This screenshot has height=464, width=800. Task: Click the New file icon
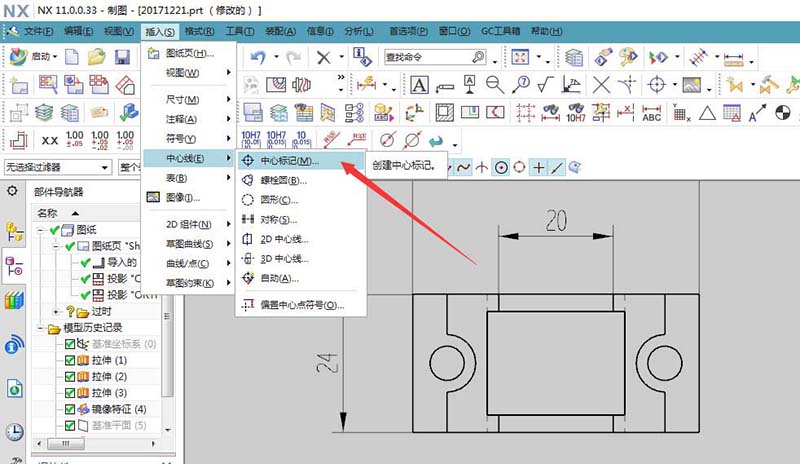pyautogui.click(x=72, y=57)
